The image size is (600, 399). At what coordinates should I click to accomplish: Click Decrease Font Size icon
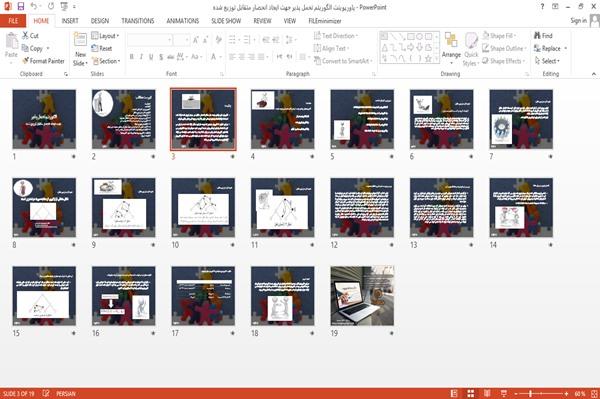point(206,40)
